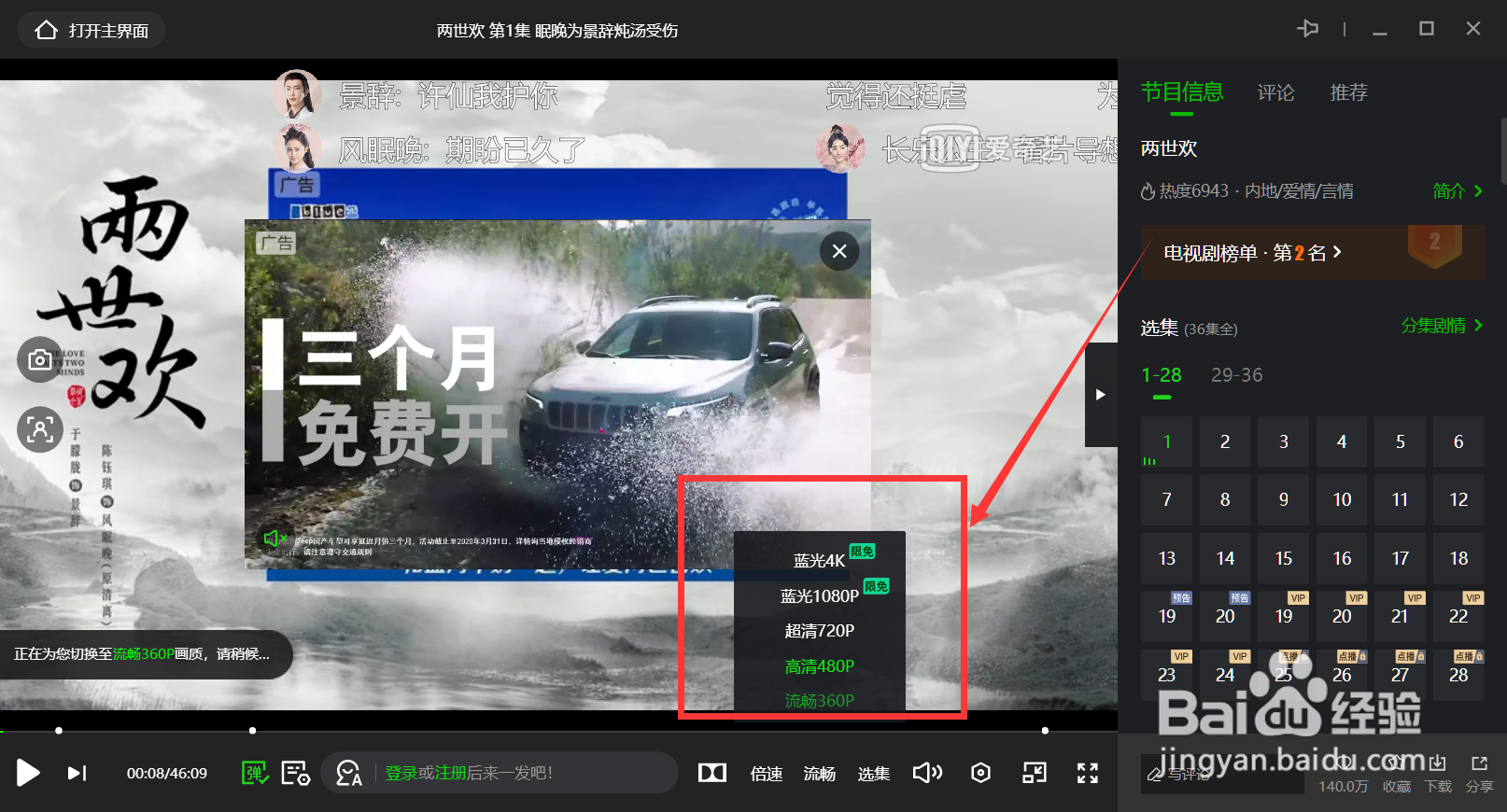Open the 流畅 quality selector
This screenshot has width=1507, height=812.
(820, 774)
